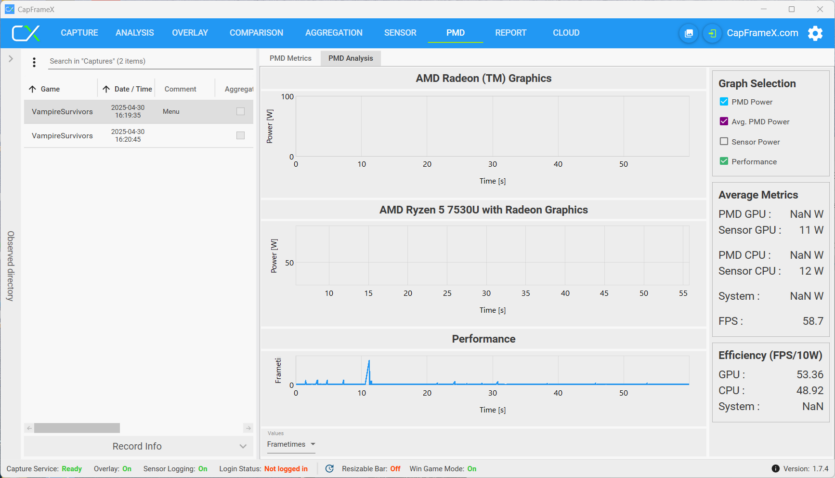The width and height of the screenshot is (835, 478).
Task: Click the Sensor GPU 11 W value
Action: (811, 230)
